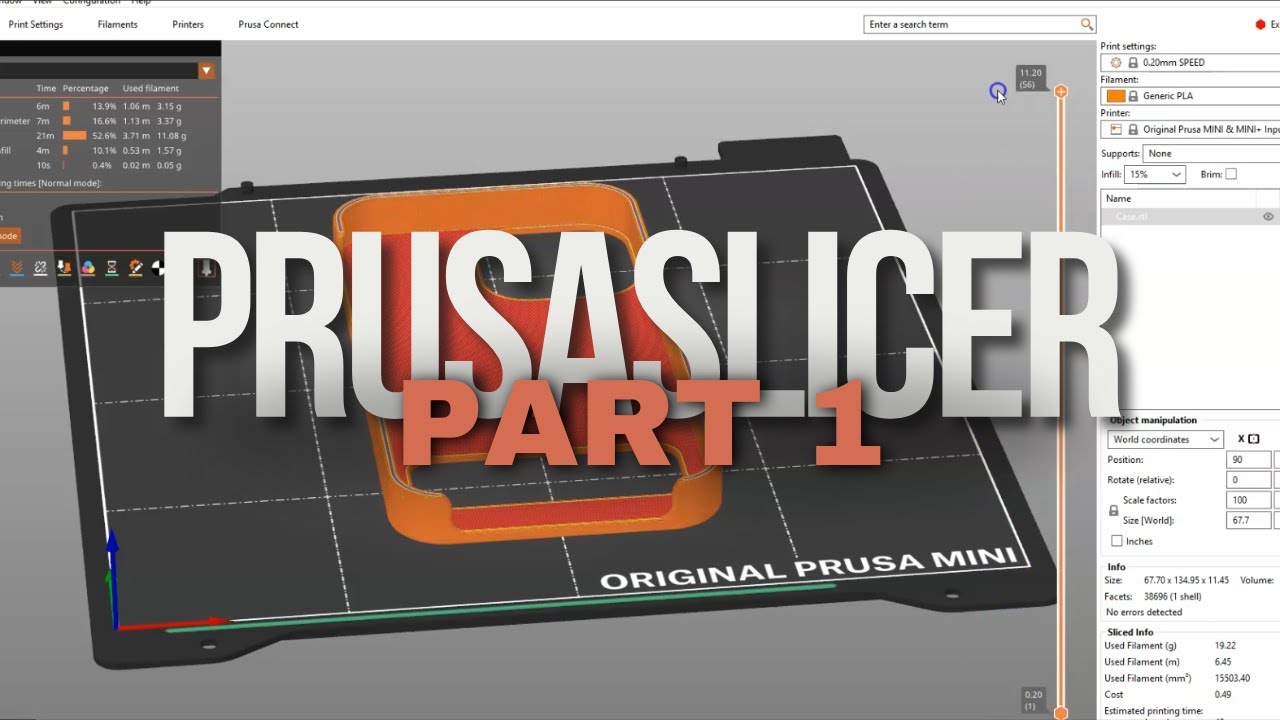Toggle the center of gravity icon
Image resolution: width=1280 pixels, height=720 pixels.
pos(158,268)
